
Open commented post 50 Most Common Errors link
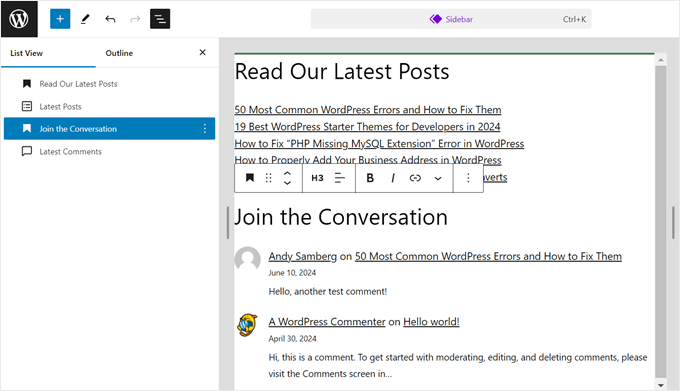point(488,256)
